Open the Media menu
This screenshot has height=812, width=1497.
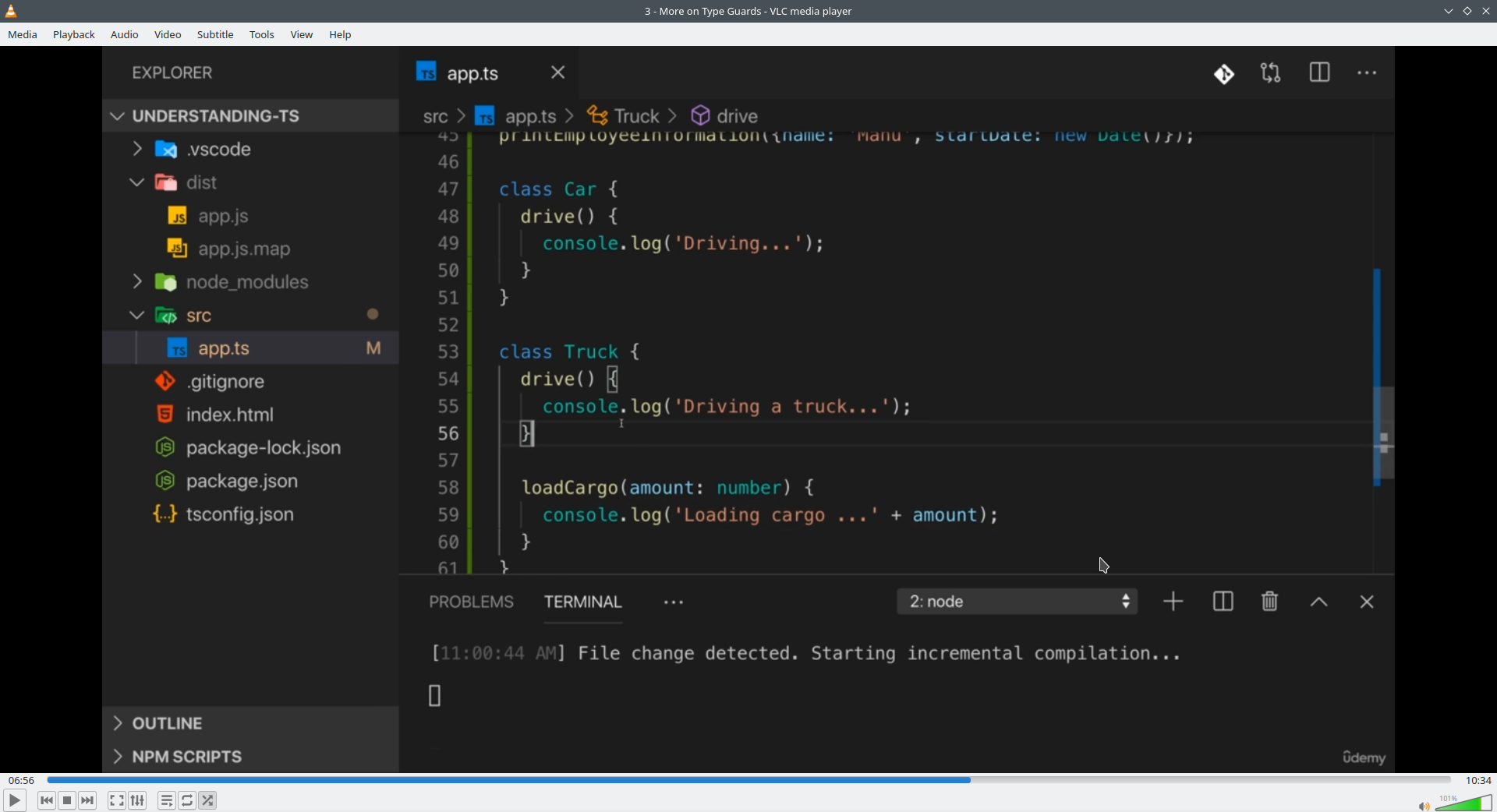click(23, 35)
